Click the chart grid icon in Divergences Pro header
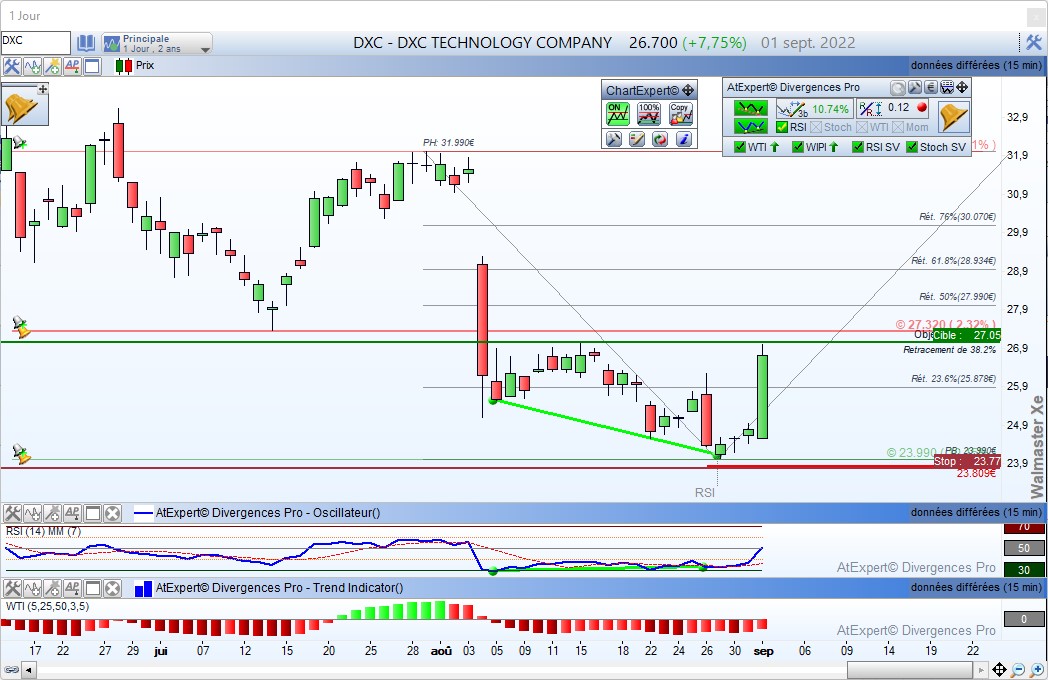Viewport: 1048px width, 680px height. tap(946, 88)
